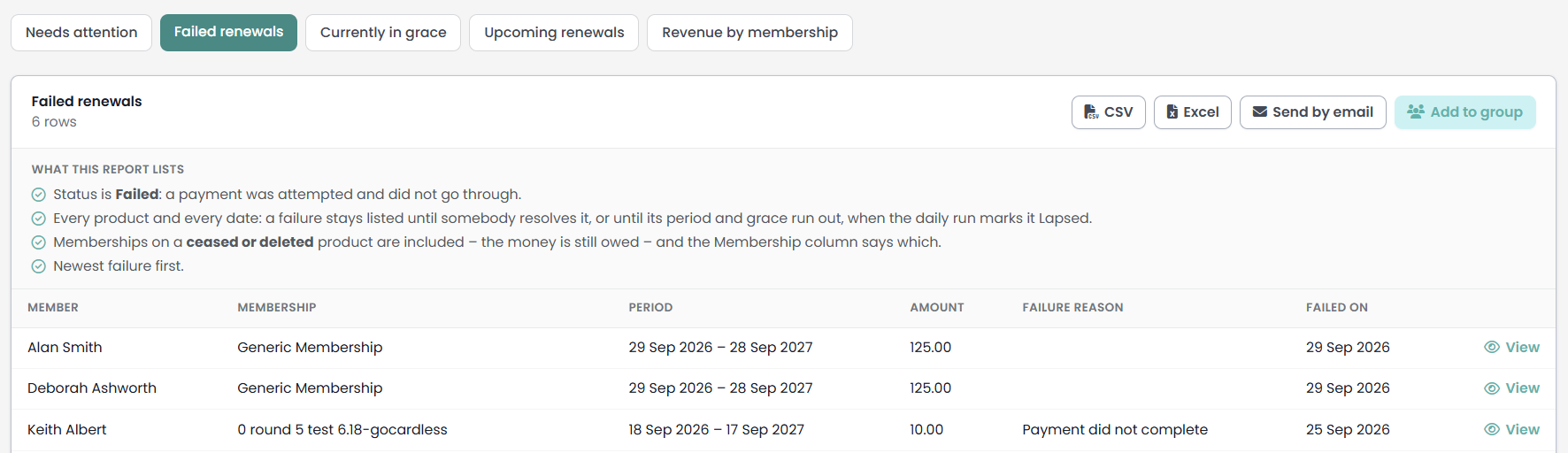Show Revenue by membership report
The height and width of the screenshot is (453, 1568).
(749, 33)
